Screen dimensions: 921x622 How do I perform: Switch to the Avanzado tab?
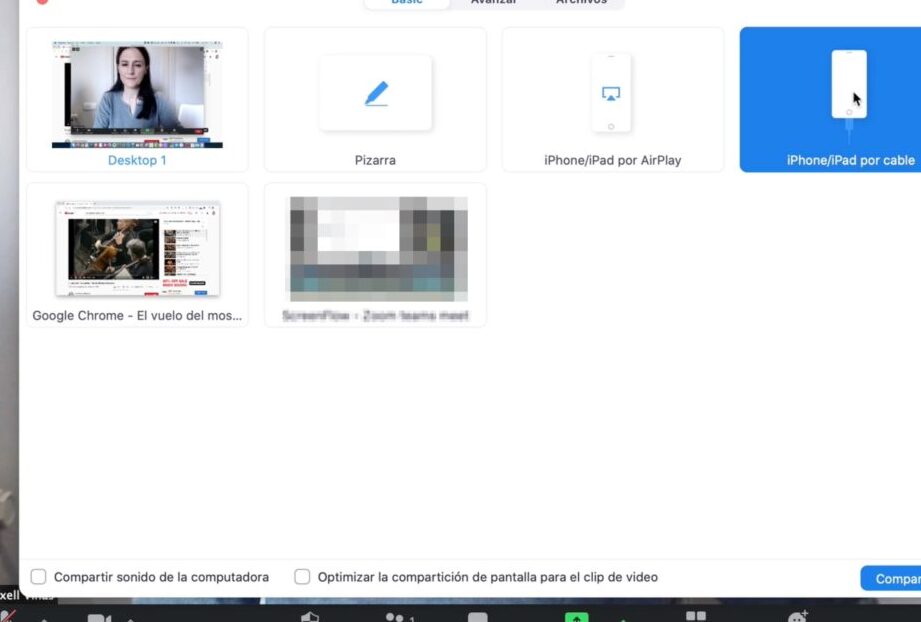coord(494,3)
